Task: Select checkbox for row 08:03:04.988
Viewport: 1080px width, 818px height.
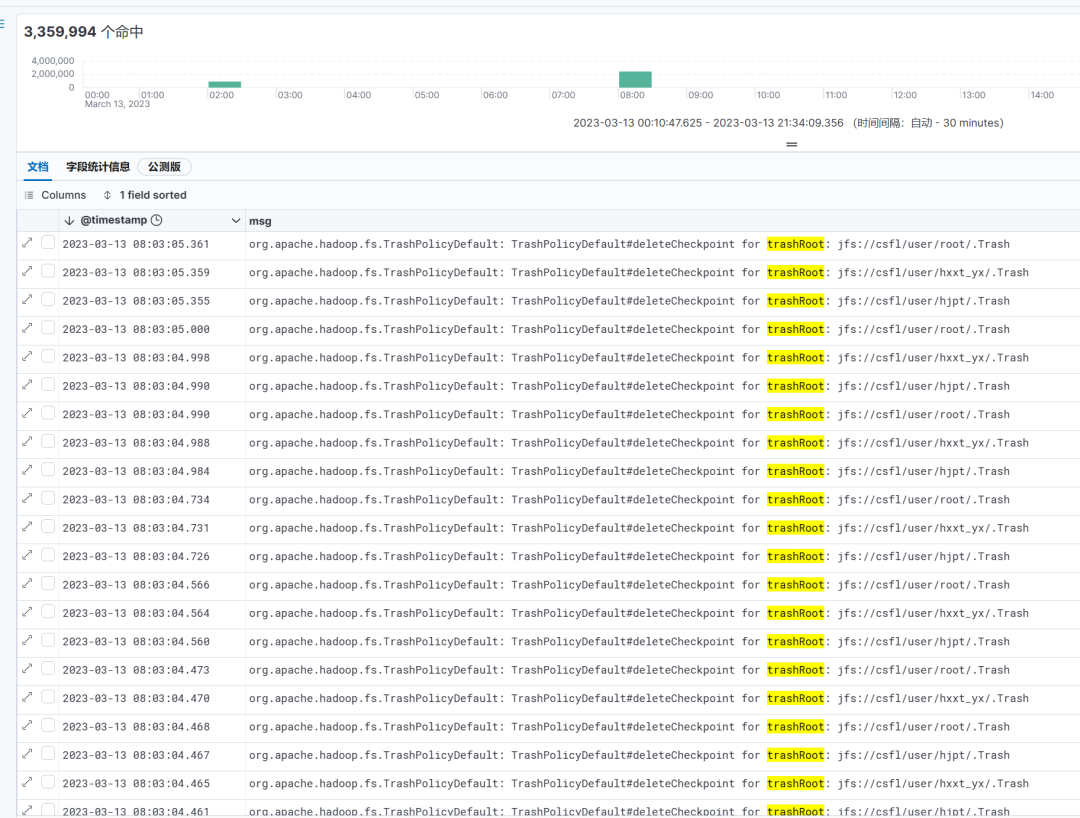Action: (x=48, y=441)
